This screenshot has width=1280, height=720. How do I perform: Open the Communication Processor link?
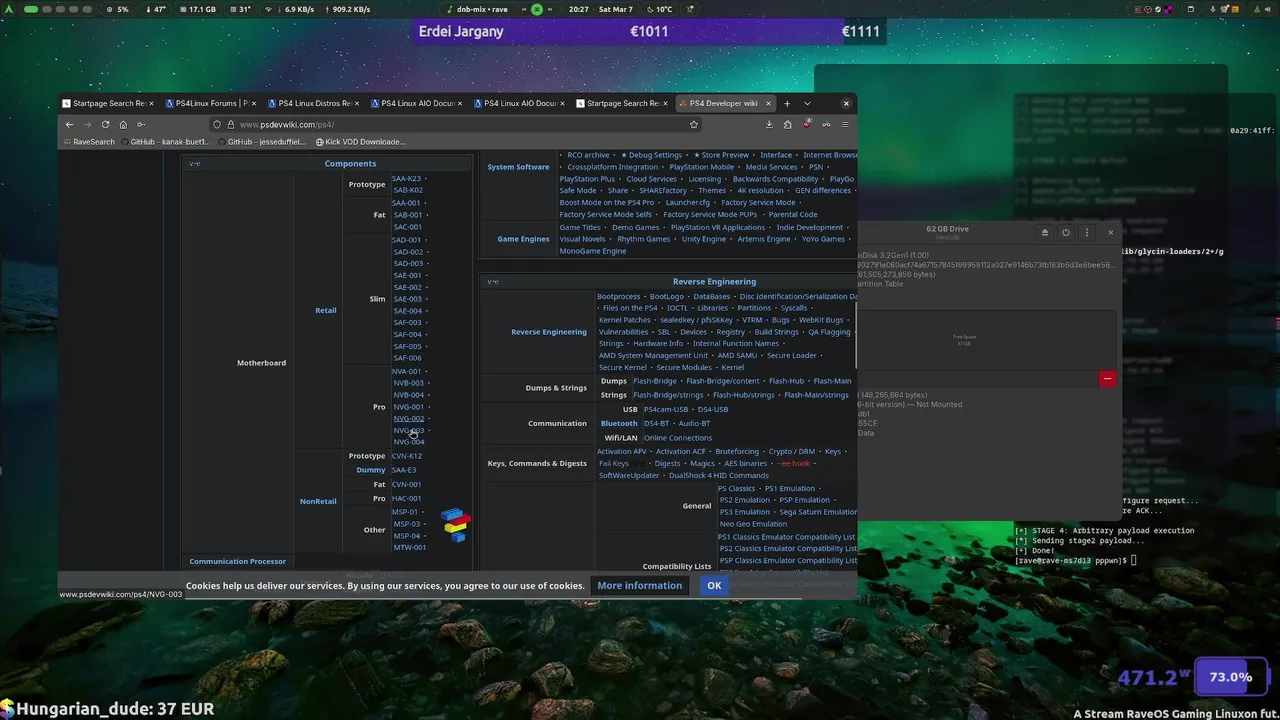(238, 561)
